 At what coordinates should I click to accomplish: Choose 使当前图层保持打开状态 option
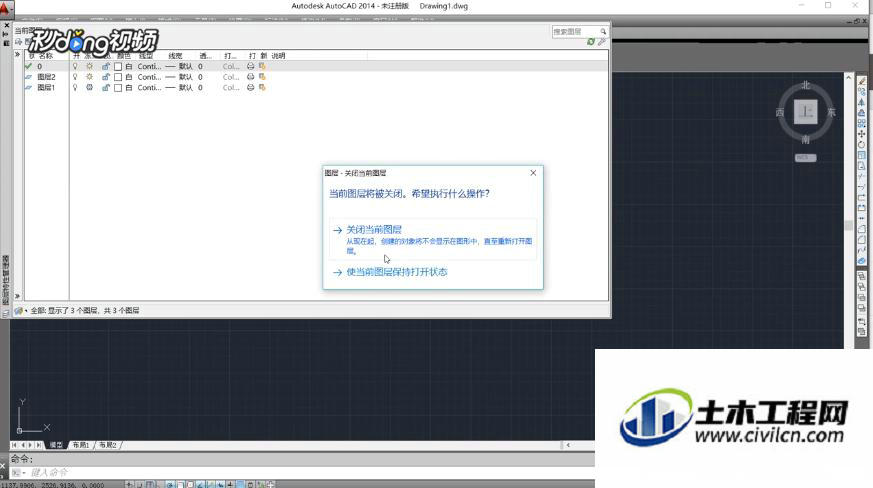pyautogui.click(x=396, y=272)
